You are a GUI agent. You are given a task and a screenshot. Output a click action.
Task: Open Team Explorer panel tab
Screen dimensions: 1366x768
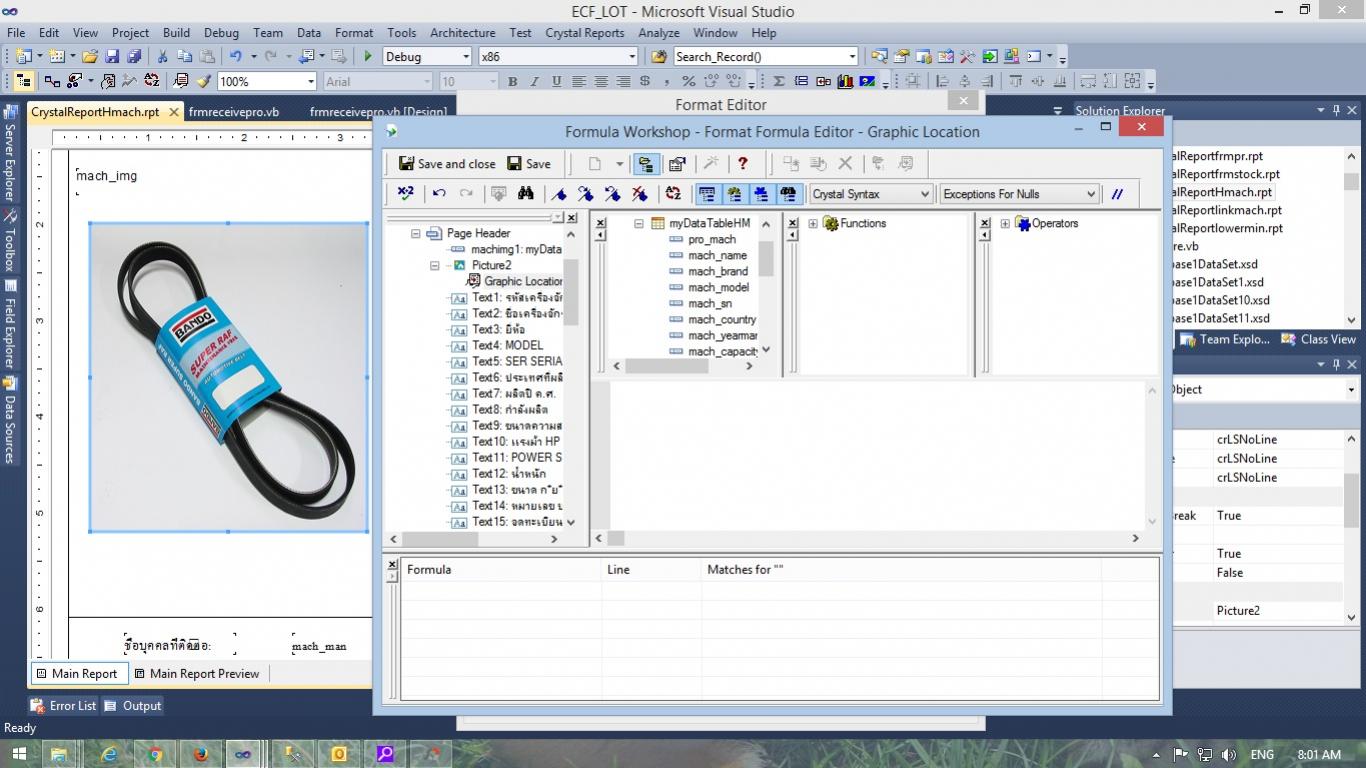pos(1225,340)
